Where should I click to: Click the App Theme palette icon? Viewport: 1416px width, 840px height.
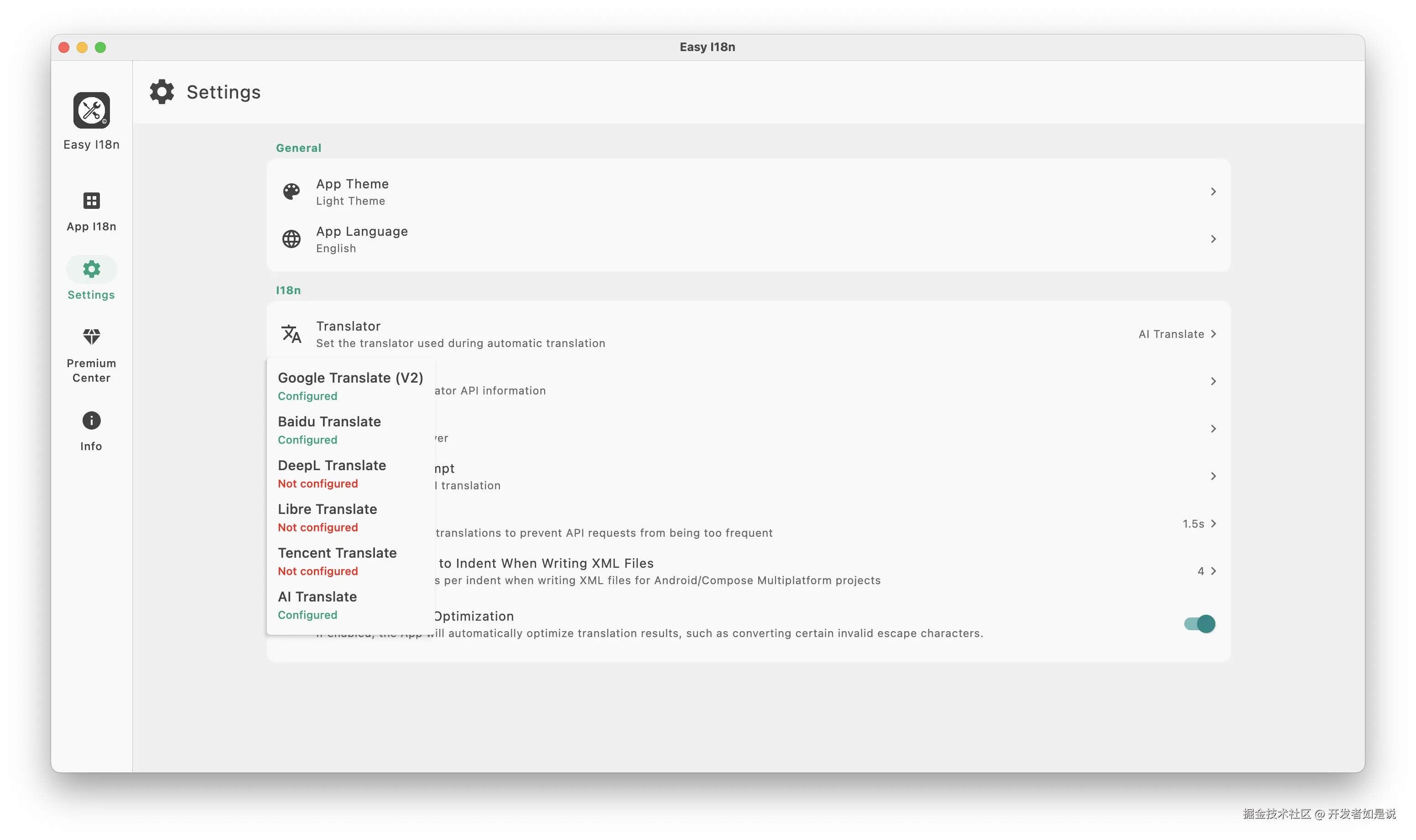pyautogui.click(x=292, y=192)
